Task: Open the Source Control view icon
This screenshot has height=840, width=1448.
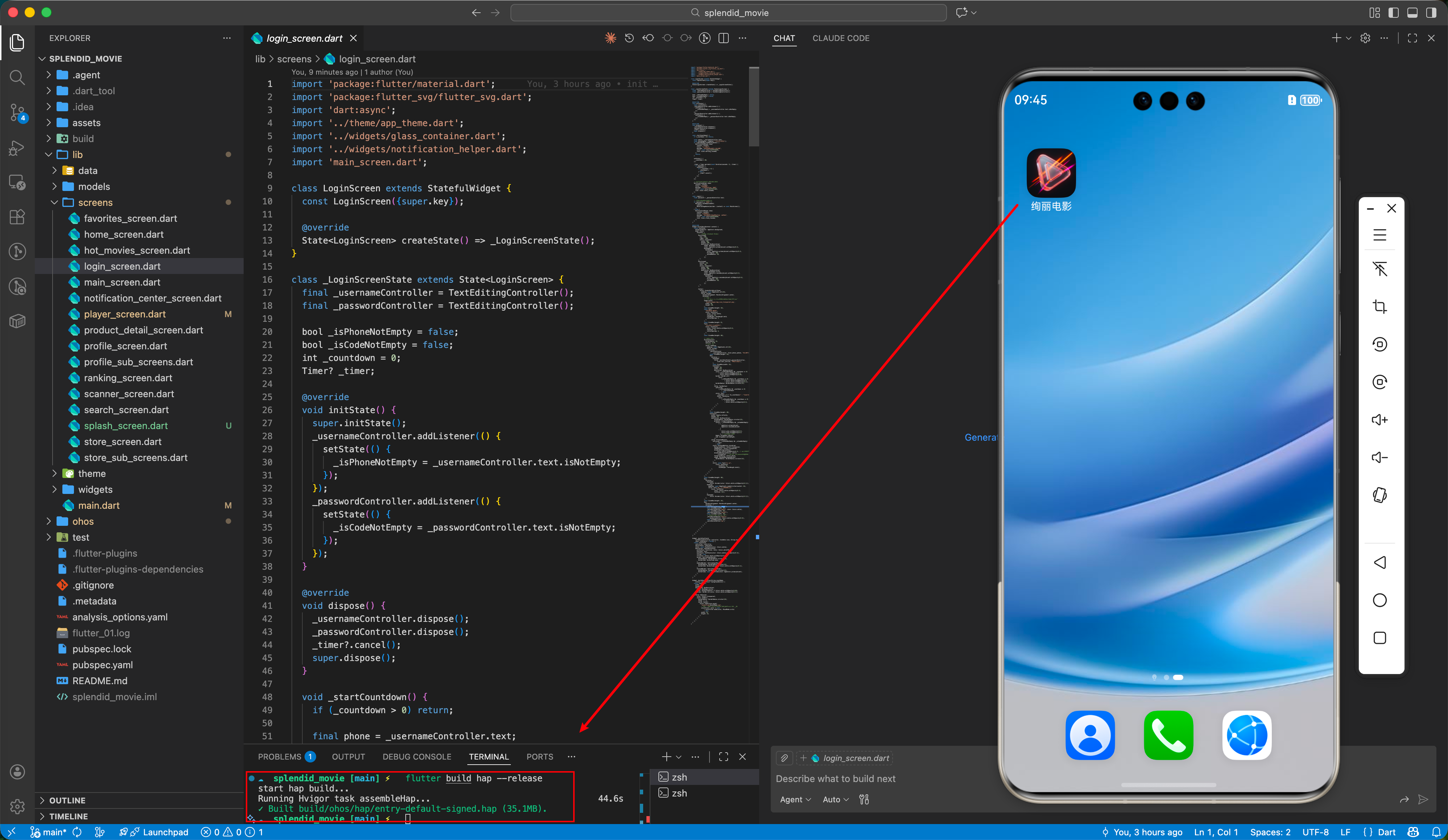Action: click(x=17, y=112)
